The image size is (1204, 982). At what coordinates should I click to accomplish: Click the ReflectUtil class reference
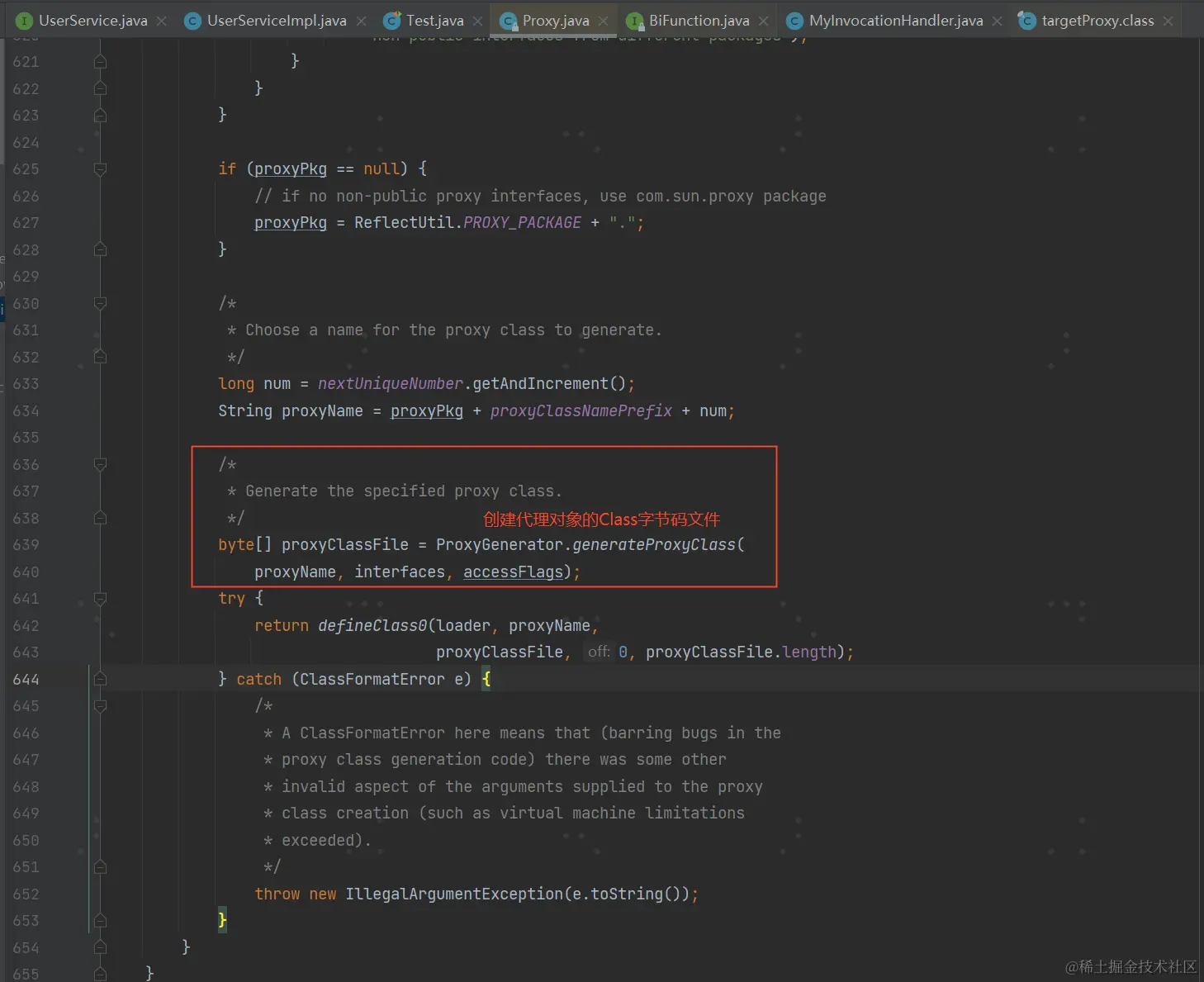pos(404,223)
